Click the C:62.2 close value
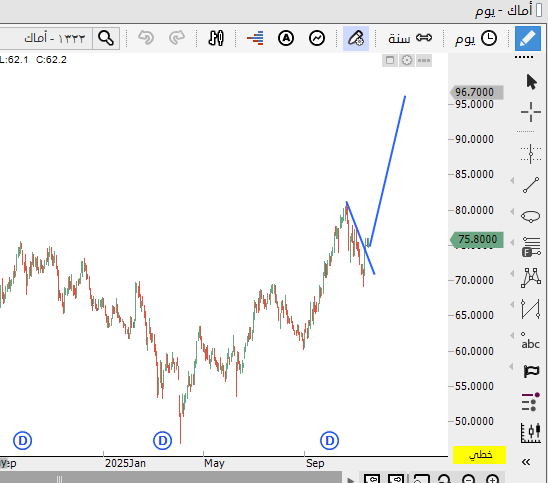The image size is (548, 483). (x=51, y=60)
